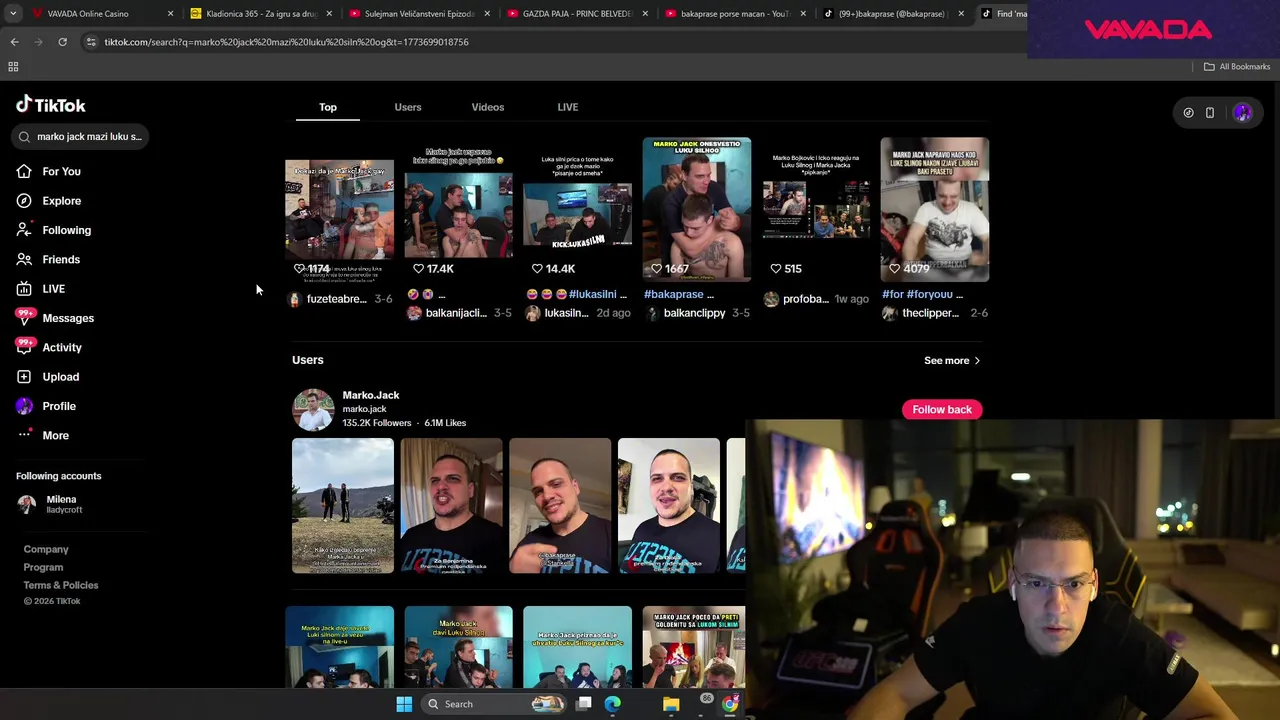The height and width of the screenshot is (720, 1280).
Task: Open the profoba video with 515 likes
Action: (816, 209)
